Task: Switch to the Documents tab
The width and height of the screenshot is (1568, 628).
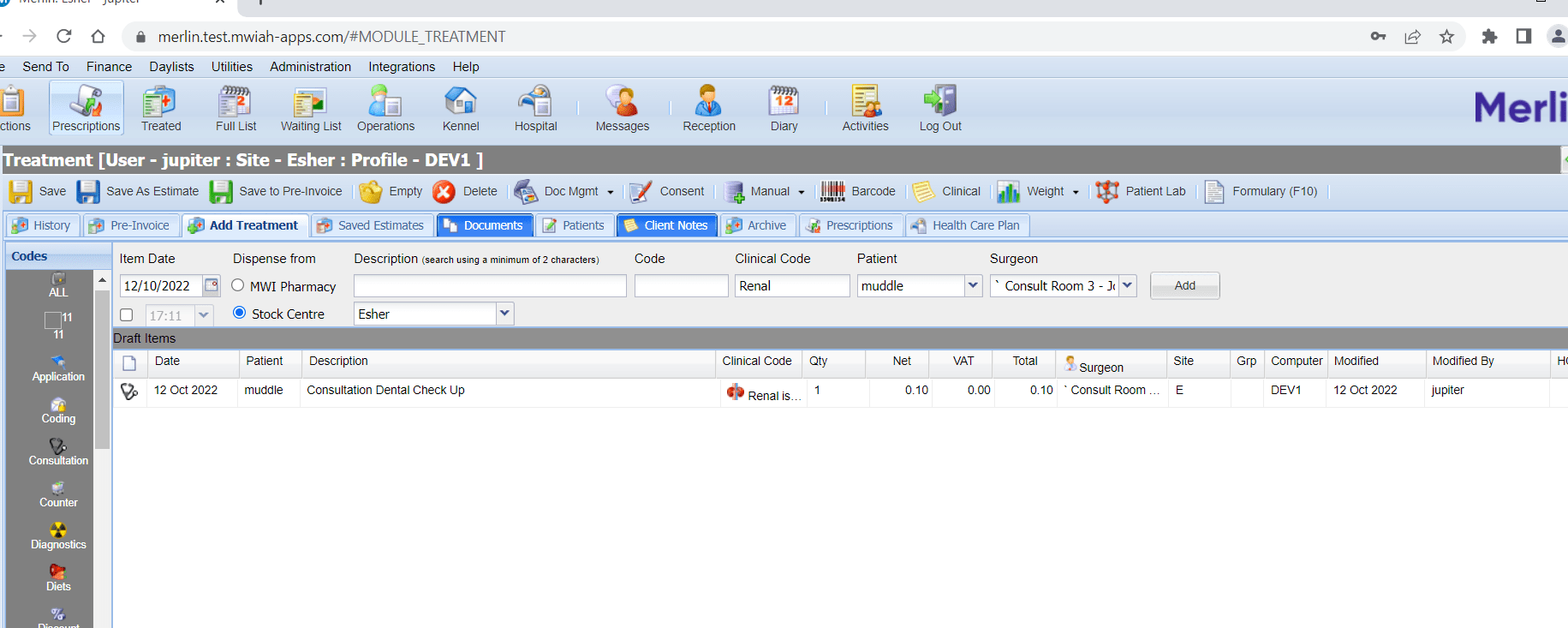Action: (x=485, y=225)
